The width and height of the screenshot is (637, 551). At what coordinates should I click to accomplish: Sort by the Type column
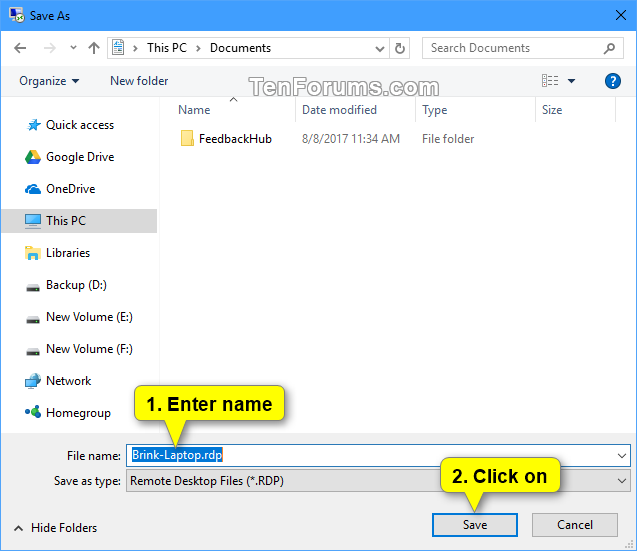coord(434,110)
